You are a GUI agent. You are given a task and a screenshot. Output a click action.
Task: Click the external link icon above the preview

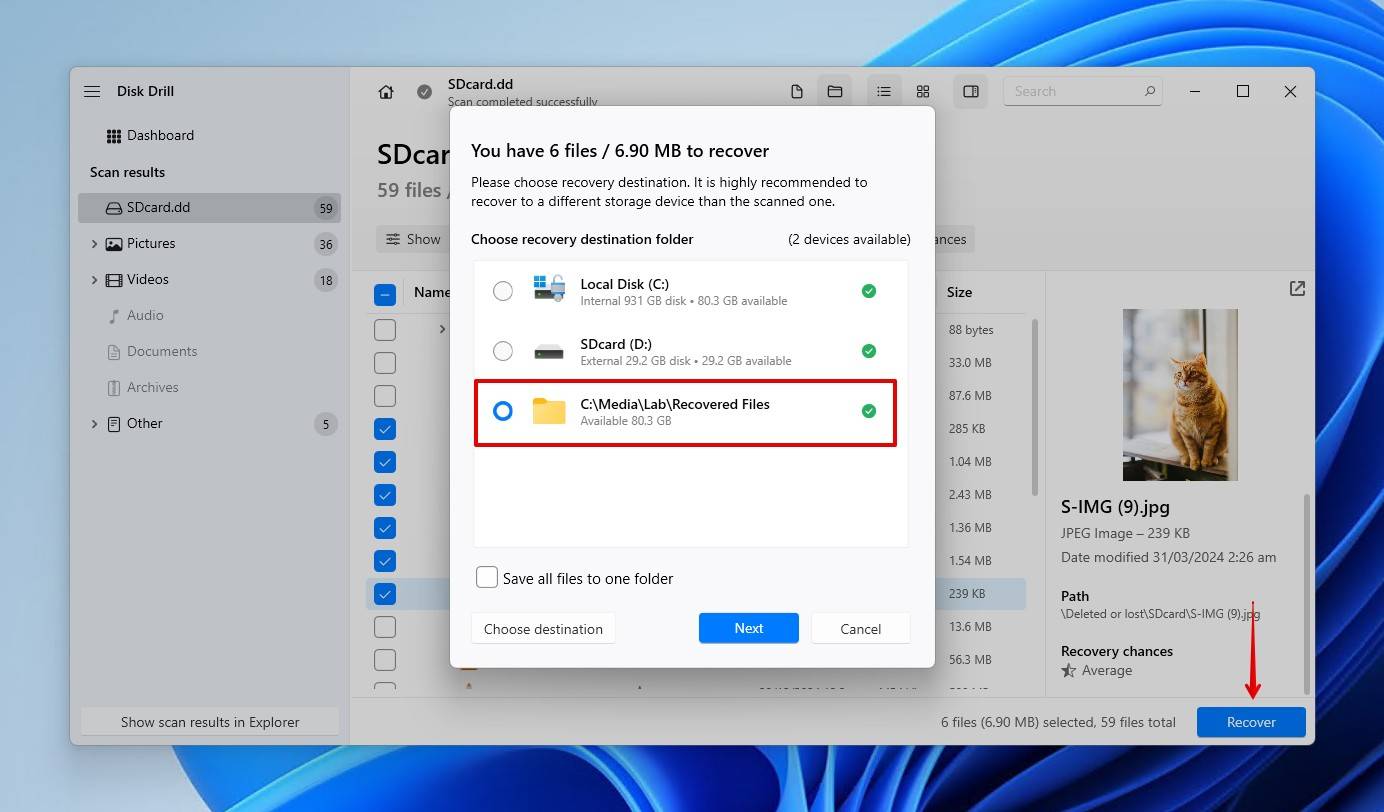1296,288
